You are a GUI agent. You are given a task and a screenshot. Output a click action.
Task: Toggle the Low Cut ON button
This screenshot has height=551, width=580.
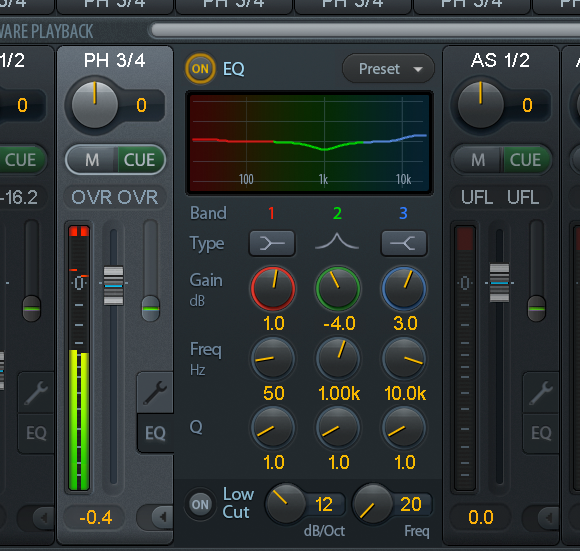(x=200, y=504)
